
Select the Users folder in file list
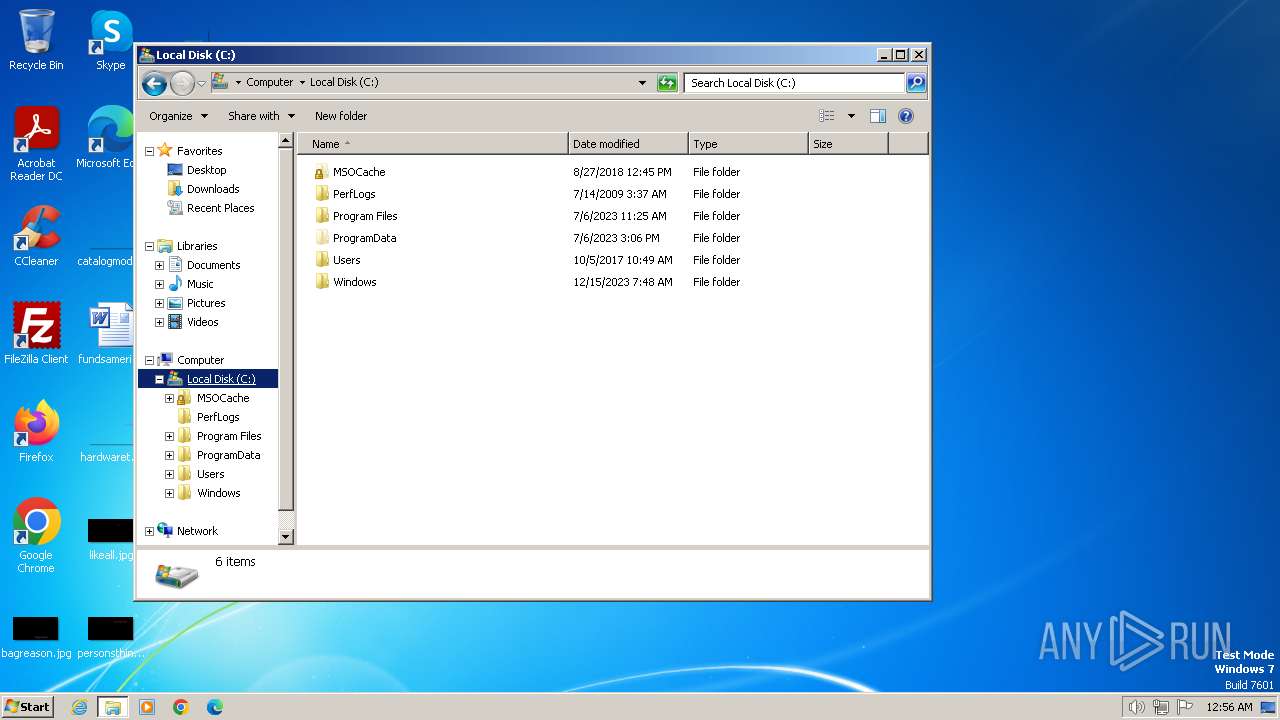[338, 260]
